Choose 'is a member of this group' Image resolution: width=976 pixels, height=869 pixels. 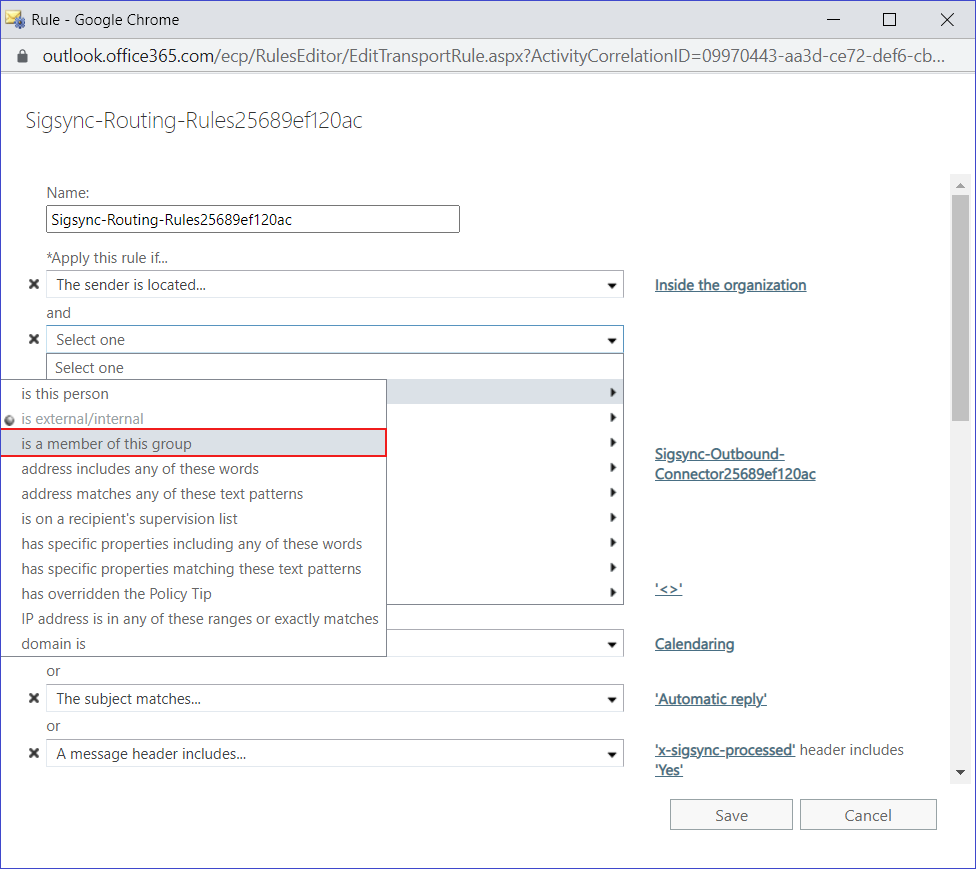click(193, 444)
